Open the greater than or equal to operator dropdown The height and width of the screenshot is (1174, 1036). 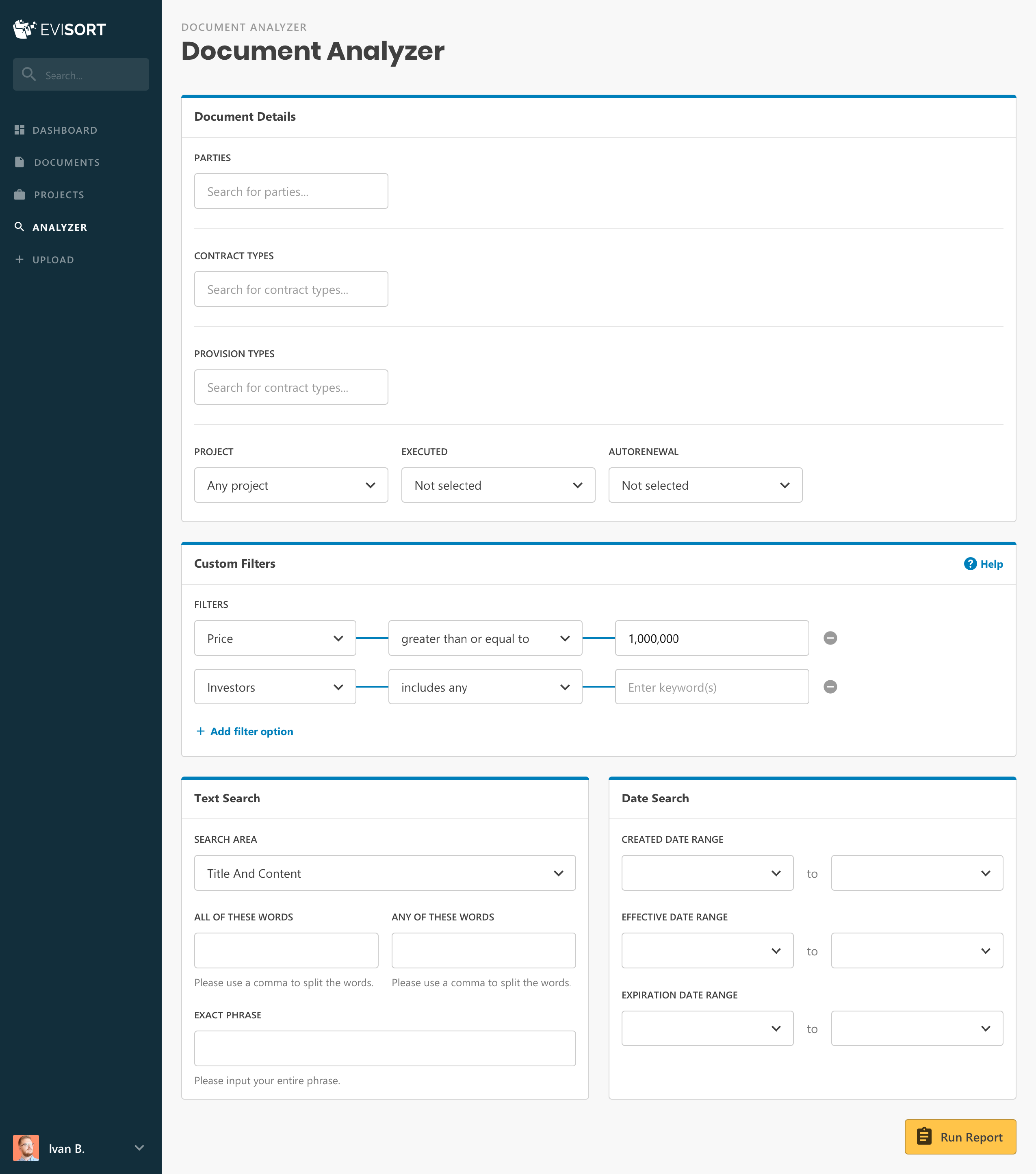(484, 638)
